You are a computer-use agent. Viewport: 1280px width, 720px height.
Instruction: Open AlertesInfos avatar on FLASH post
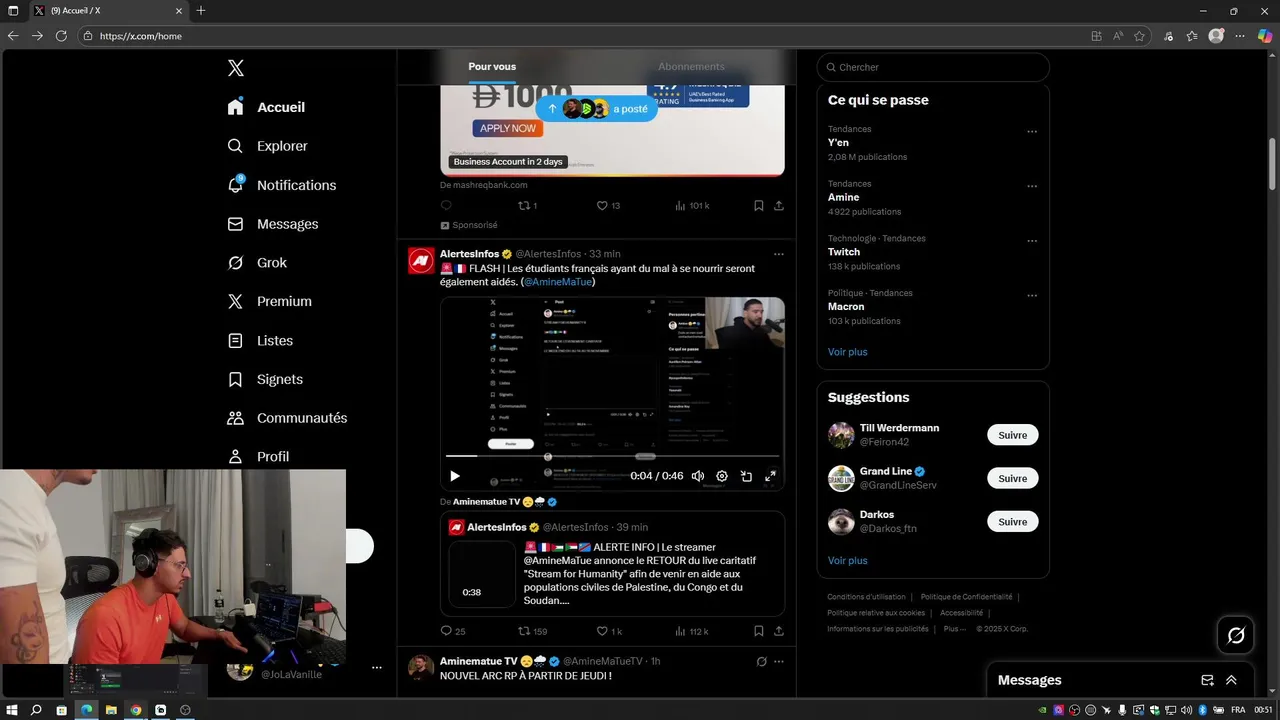point(421,260)
